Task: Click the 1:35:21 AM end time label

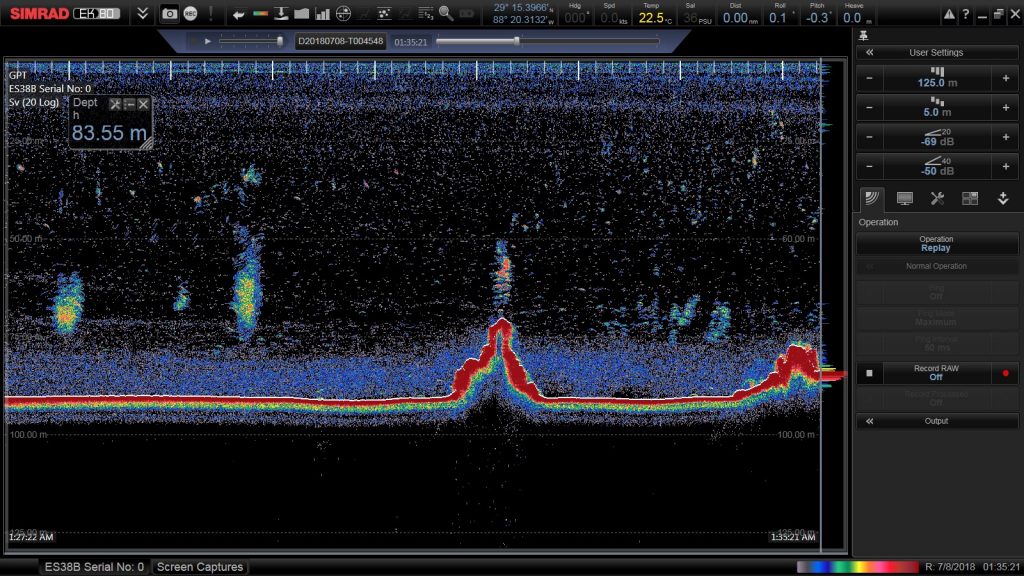Action: tap(793, 537)
